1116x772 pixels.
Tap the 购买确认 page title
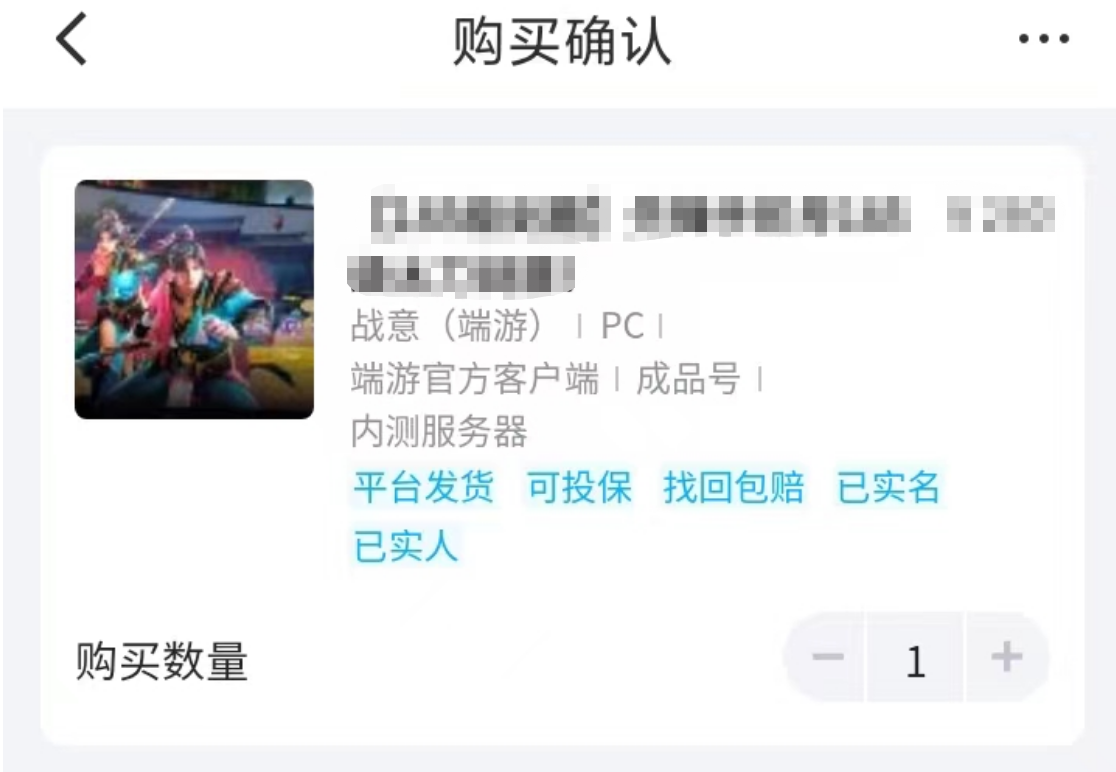tap(562, 42)
